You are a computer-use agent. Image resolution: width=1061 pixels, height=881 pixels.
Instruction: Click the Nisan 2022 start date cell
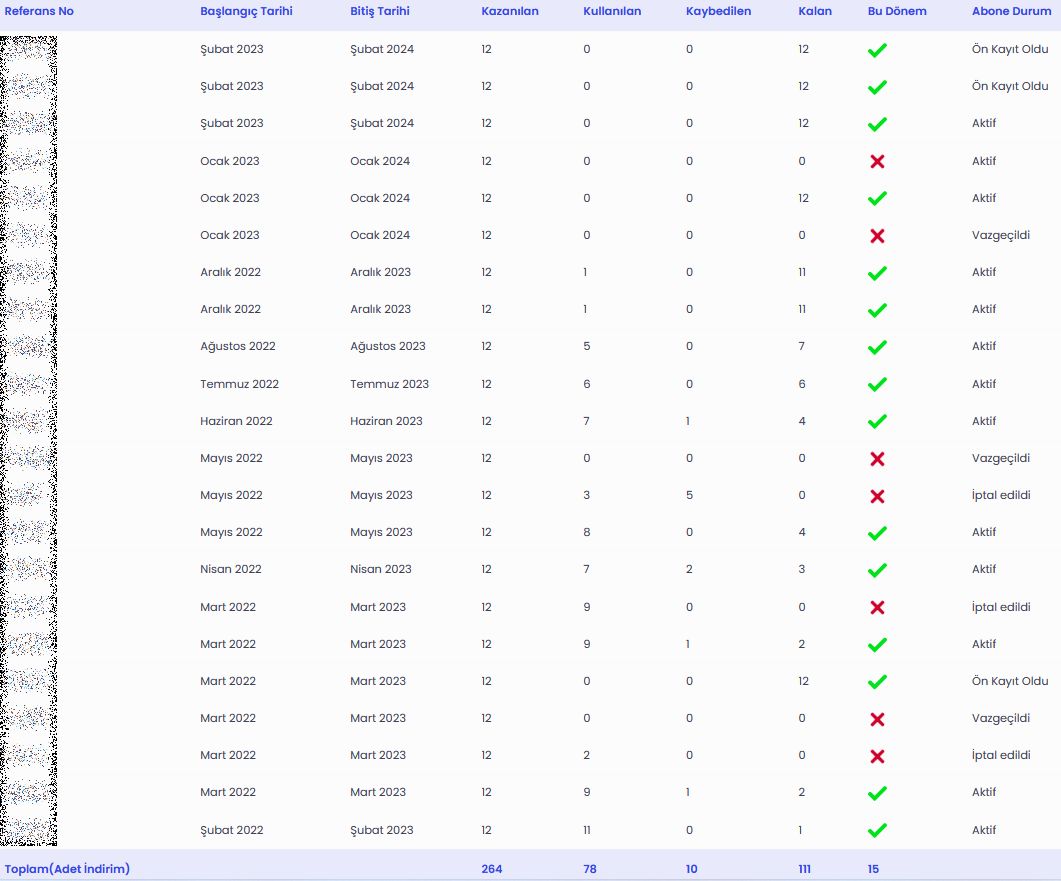231,569
